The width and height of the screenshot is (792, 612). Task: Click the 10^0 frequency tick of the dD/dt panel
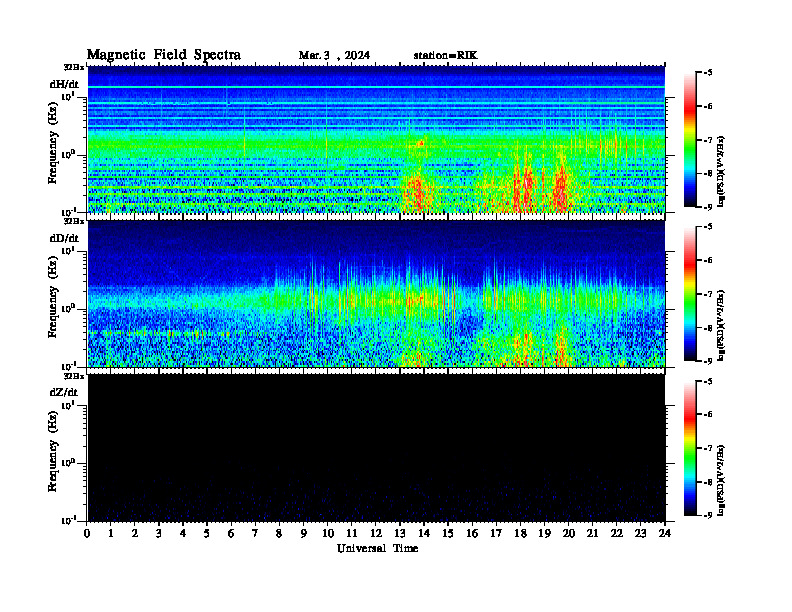pos(68,308)
